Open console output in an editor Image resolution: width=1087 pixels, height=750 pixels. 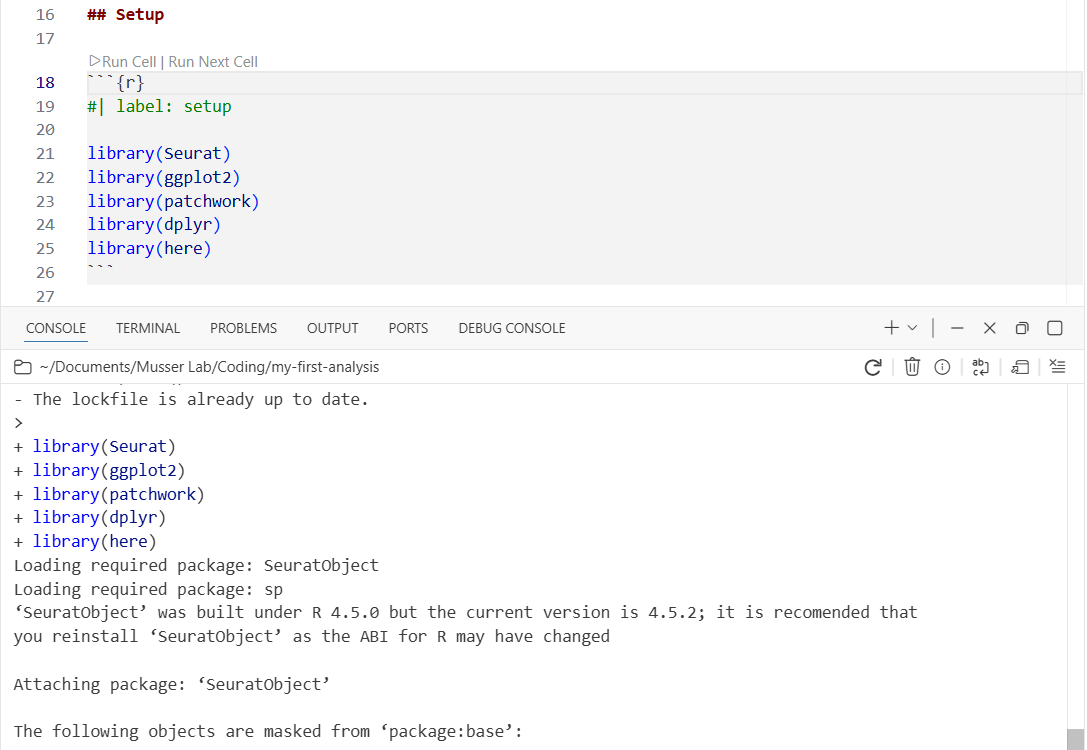tap(1020, 367)
